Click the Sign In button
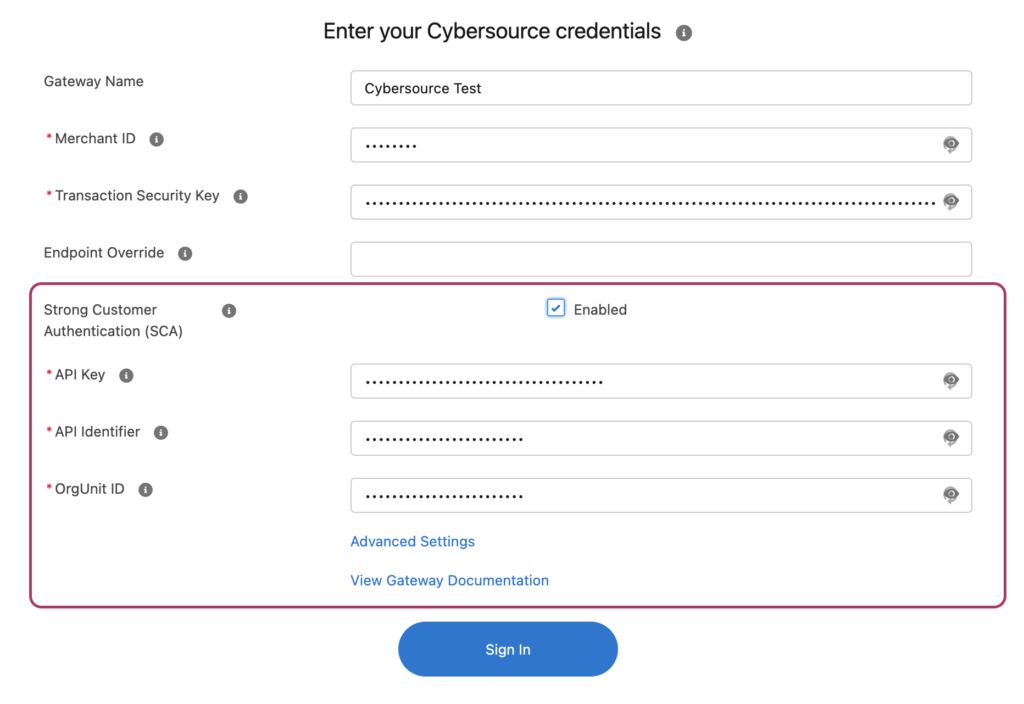Screen dimensions: 1024x704 click(x=508, y=649)
